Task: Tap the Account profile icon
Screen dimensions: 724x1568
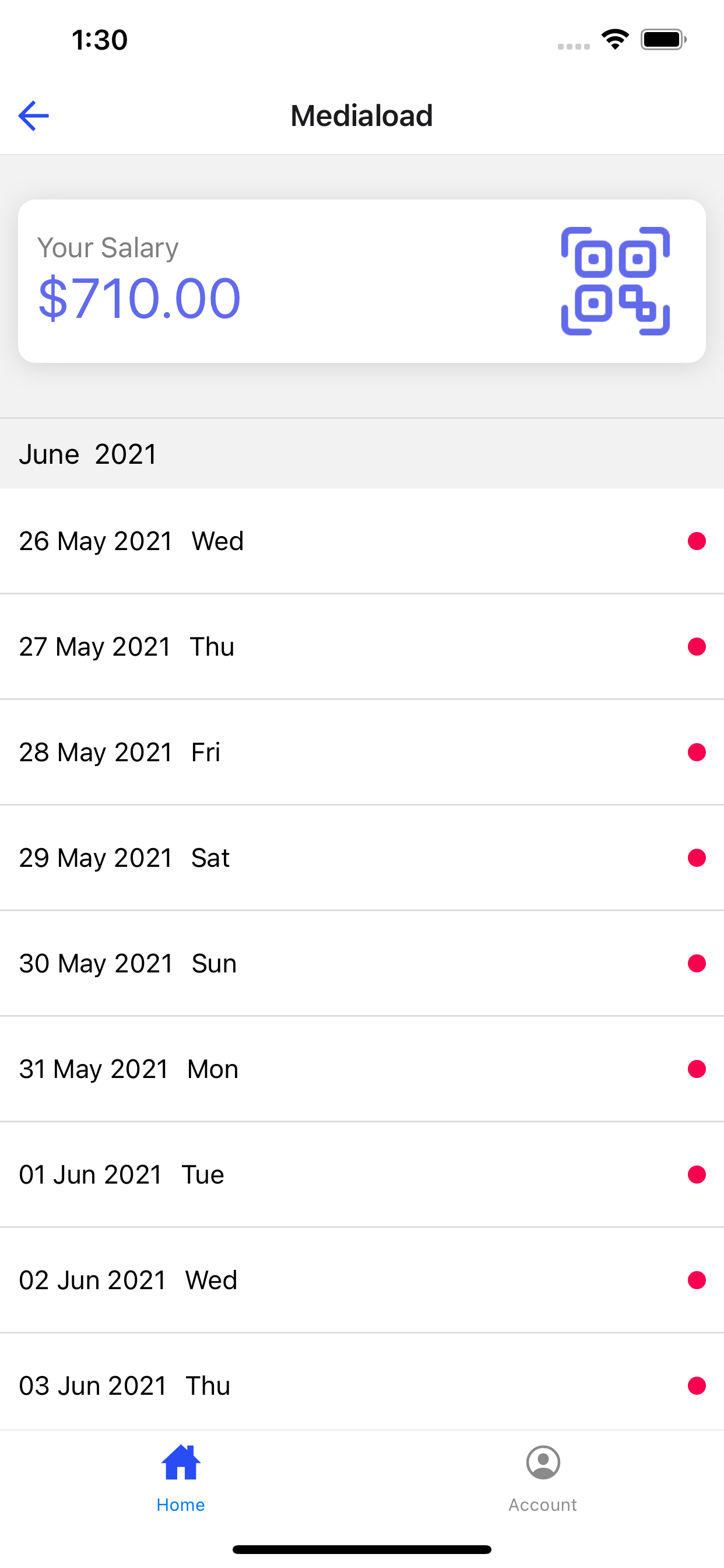Action: (543, 1462)
